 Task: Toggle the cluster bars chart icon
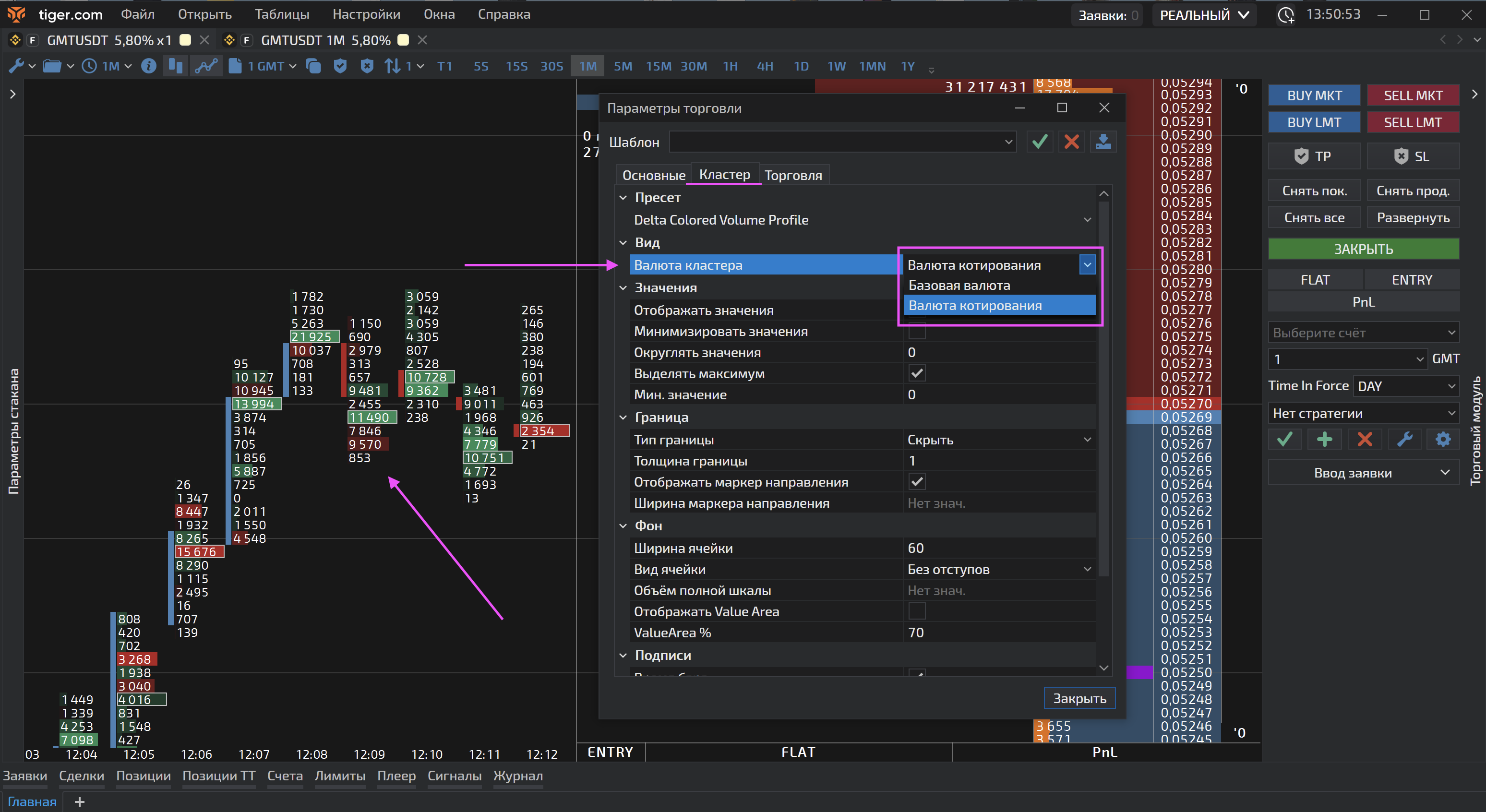click(x=175, y=66)
